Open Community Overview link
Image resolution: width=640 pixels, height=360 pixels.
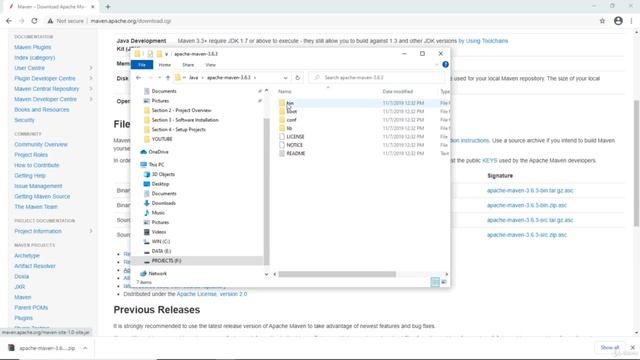coord(41,144)
